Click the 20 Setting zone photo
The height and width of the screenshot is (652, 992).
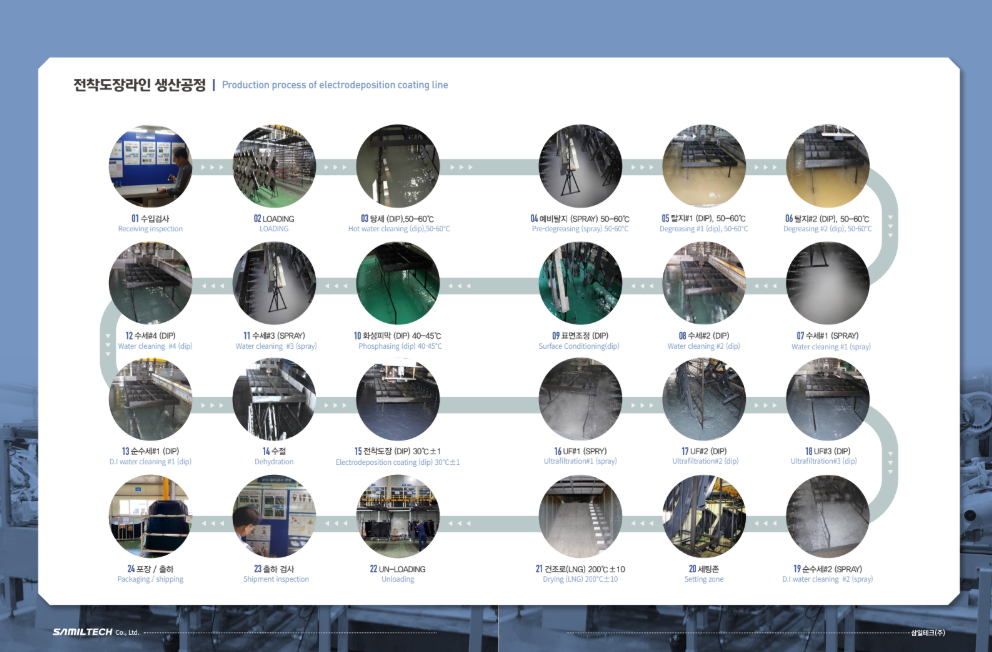point(704,517)
